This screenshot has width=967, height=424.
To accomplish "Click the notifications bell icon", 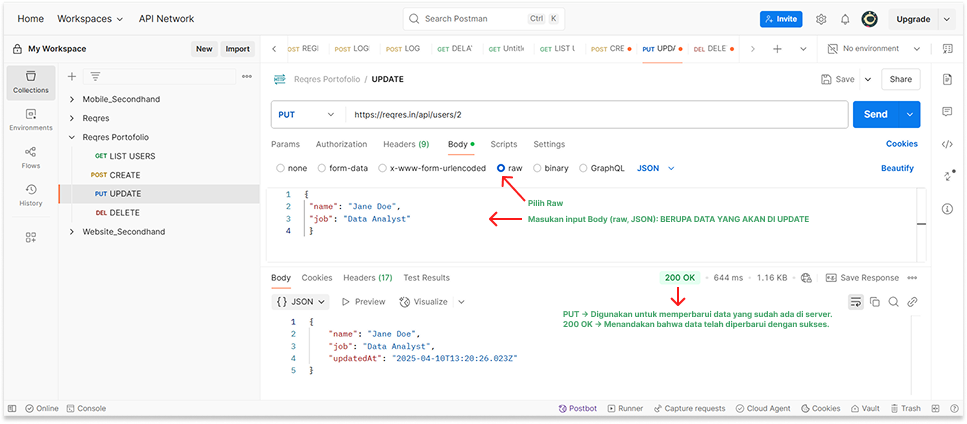I will (x=845, y=19).
